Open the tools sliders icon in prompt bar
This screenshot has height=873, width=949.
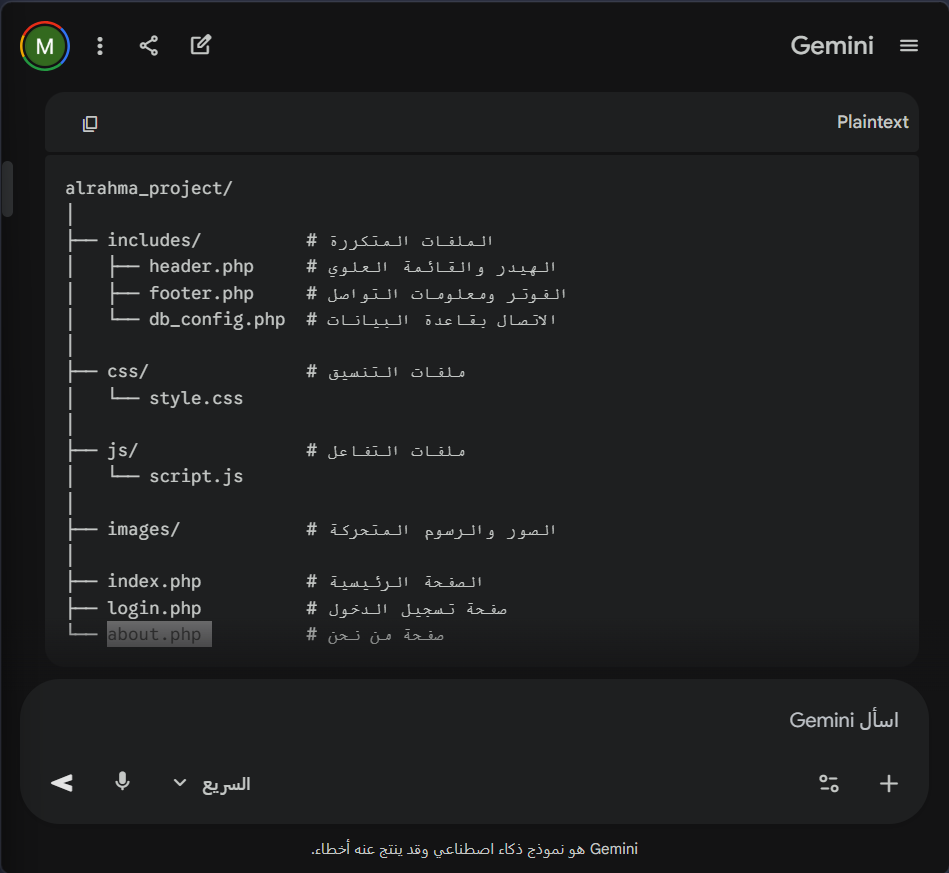[x=828, y=783]
